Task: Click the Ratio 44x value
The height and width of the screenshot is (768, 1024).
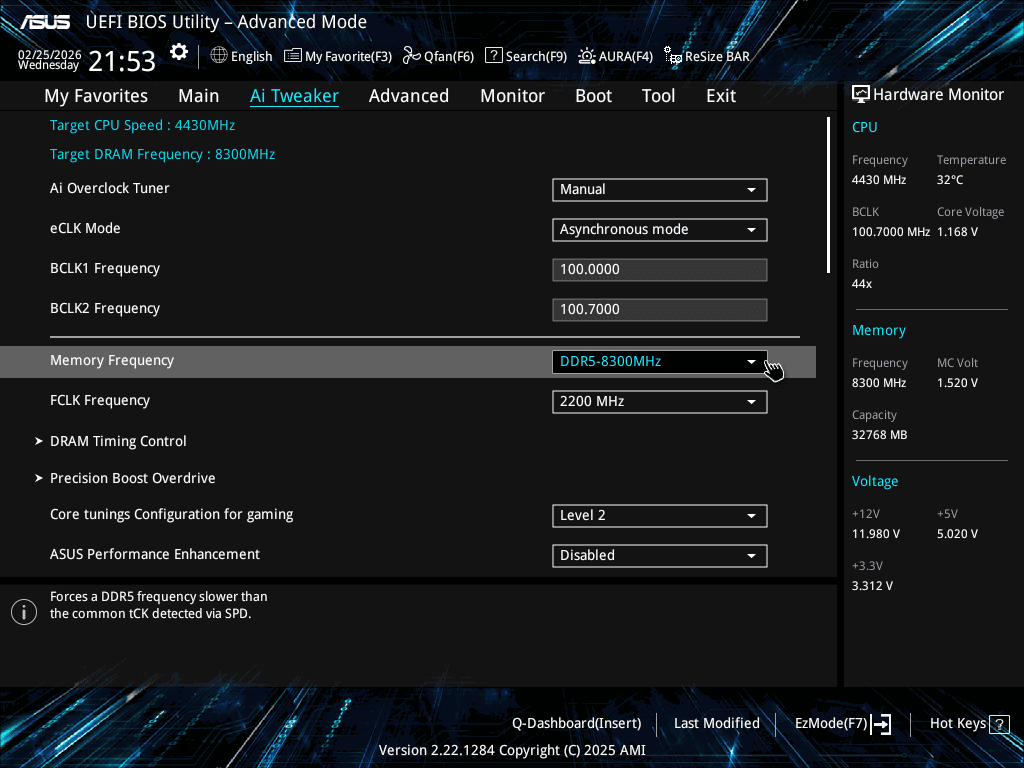Action: click(861, 284)
